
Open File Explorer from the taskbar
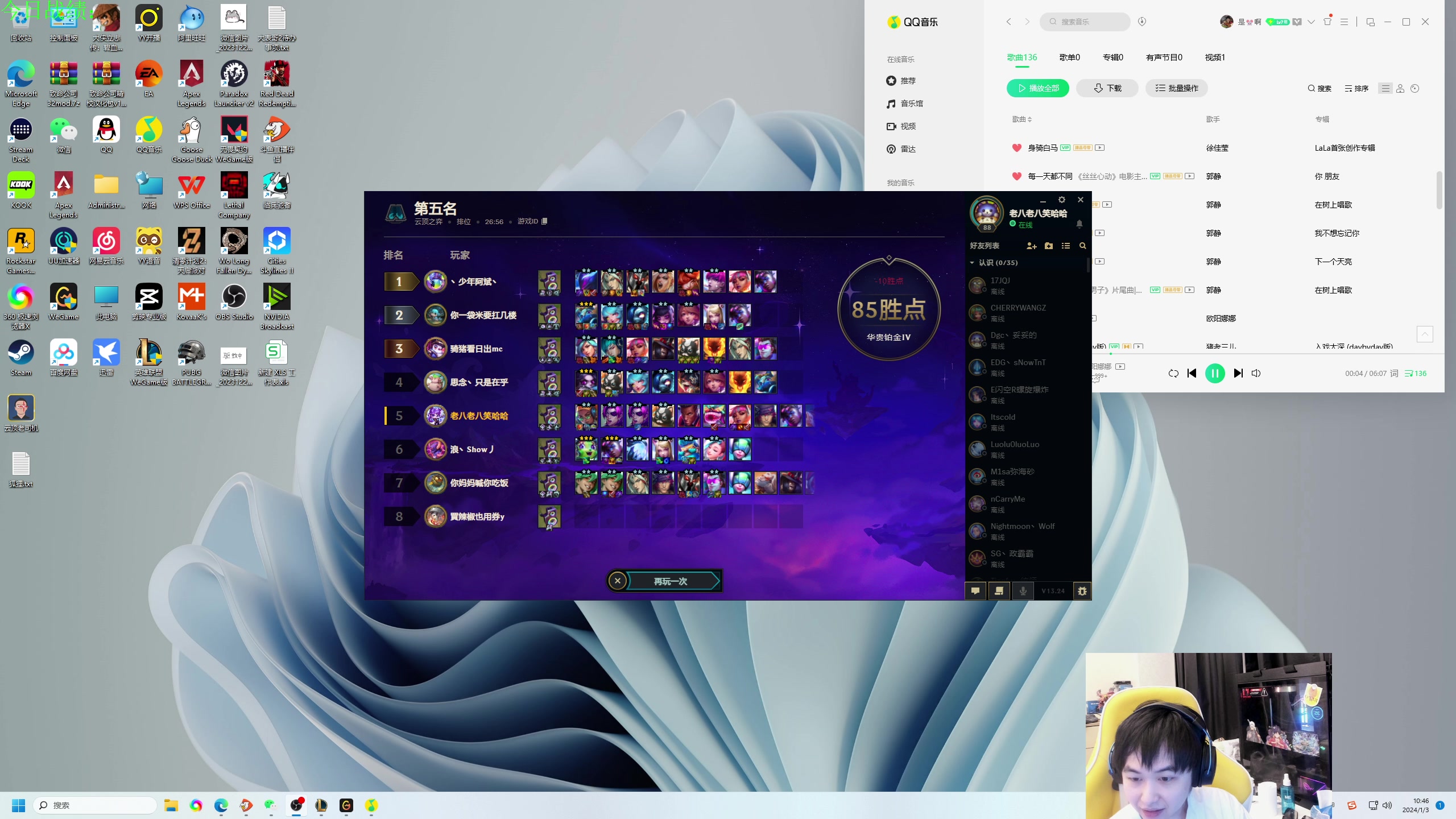point(171,805)
